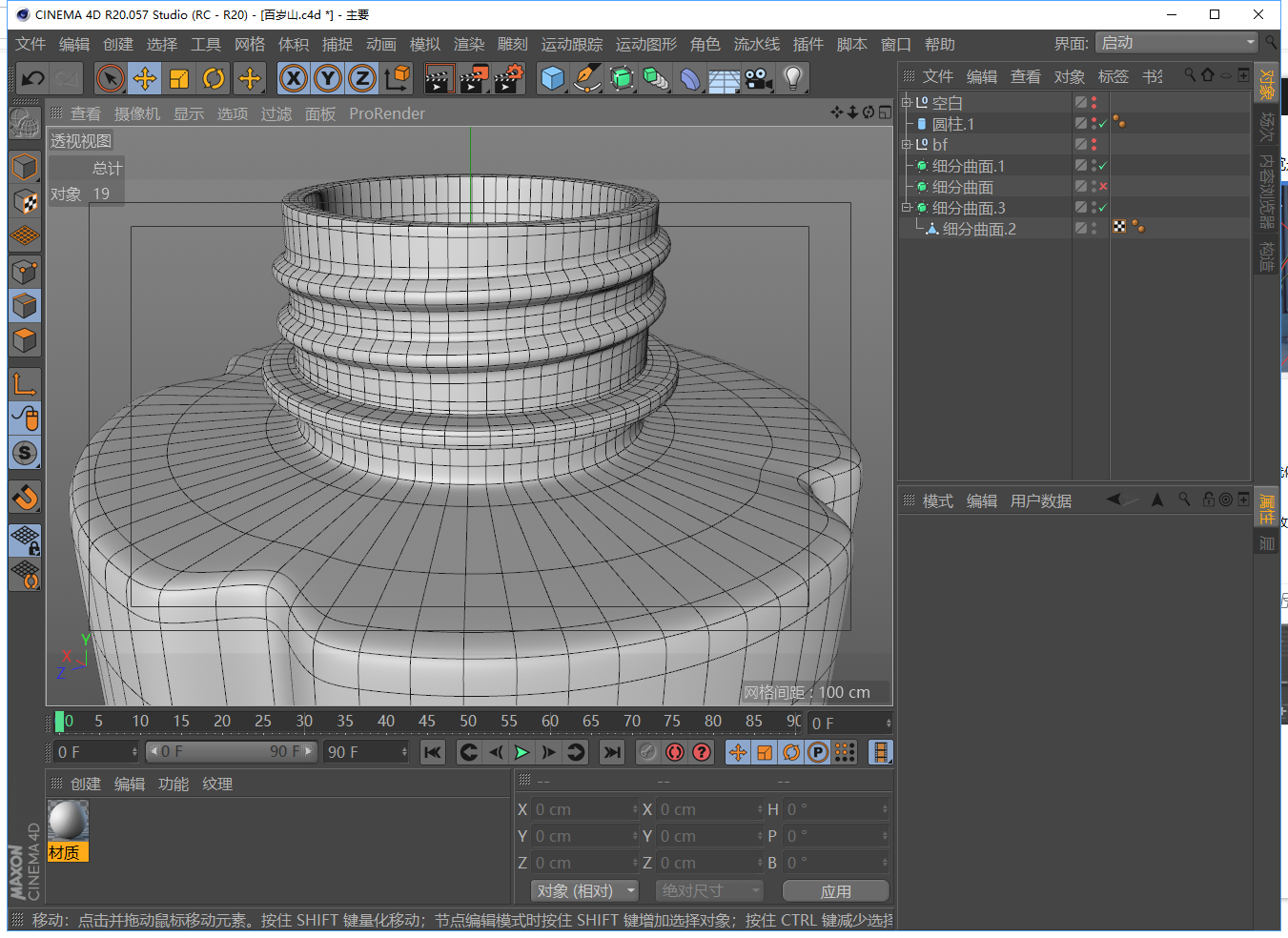Viewport: 1288px width, 938px height.
Task: Enable the disabled 细分曲面 generator
Action: tap(1103, 187)
